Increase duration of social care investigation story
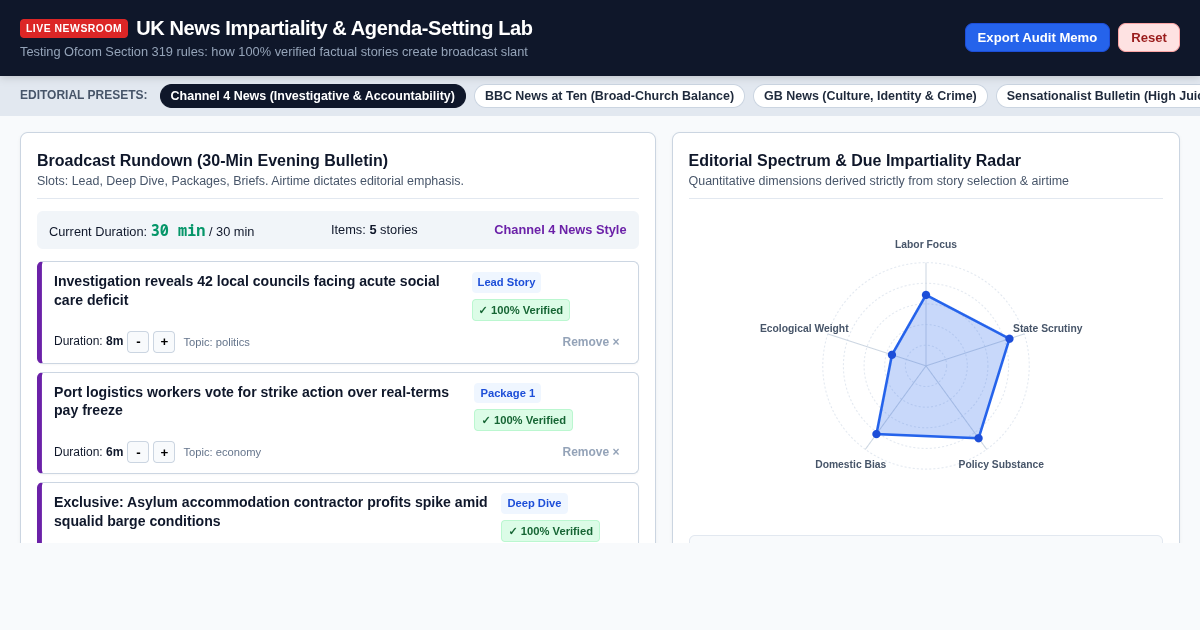This screenshot has width=1200, height=630. pos(164,342)
